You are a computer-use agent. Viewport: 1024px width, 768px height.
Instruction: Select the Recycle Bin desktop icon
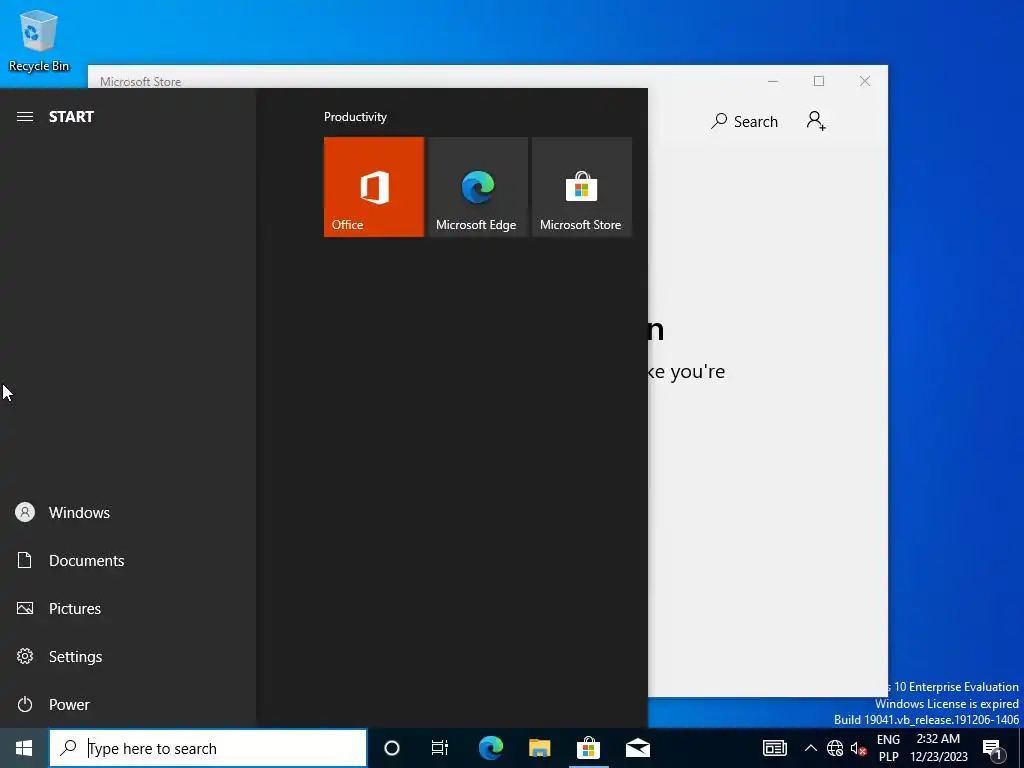tap(39, 40)
